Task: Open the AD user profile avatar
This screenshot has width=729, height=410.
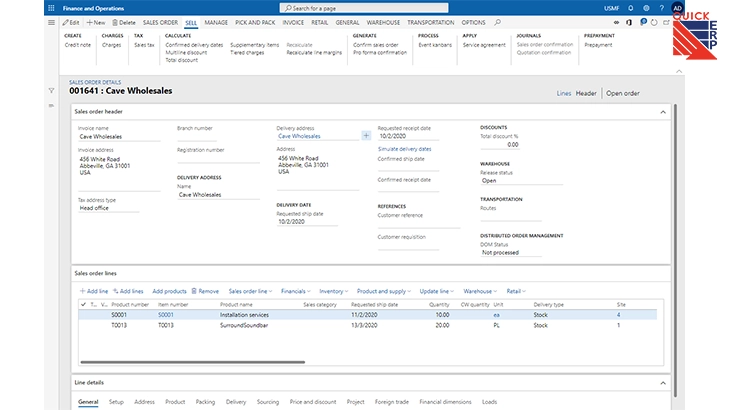Action: [x=677, y=8]
